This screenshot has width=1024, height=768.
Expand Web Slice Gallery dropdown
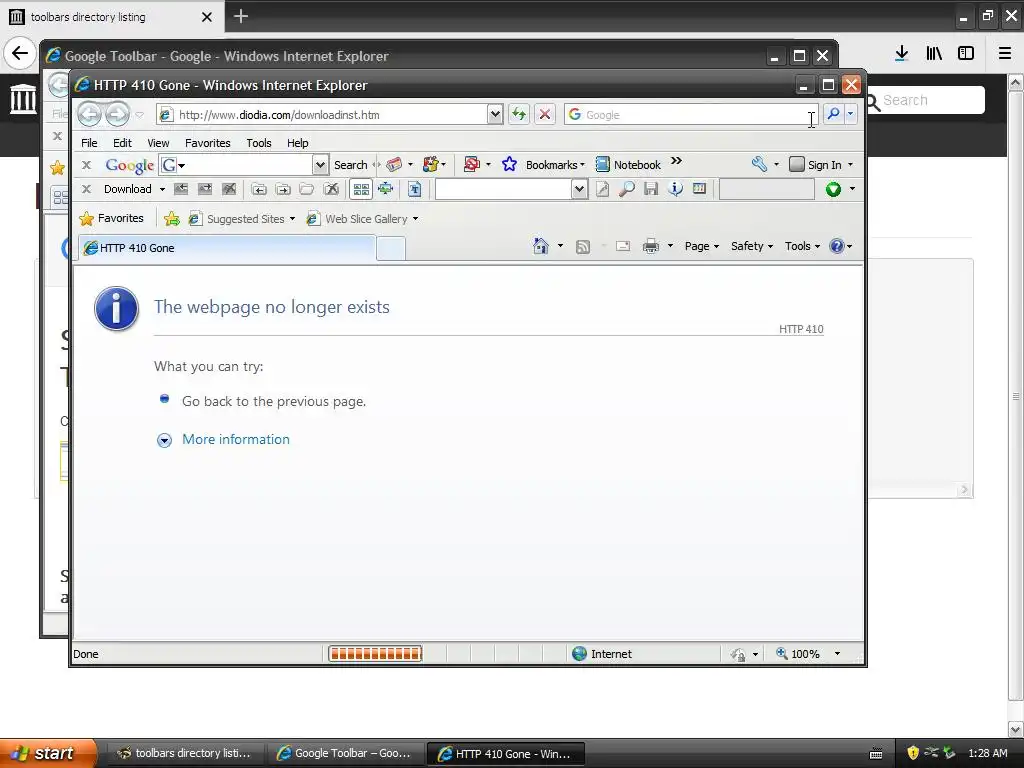point(415,219)
